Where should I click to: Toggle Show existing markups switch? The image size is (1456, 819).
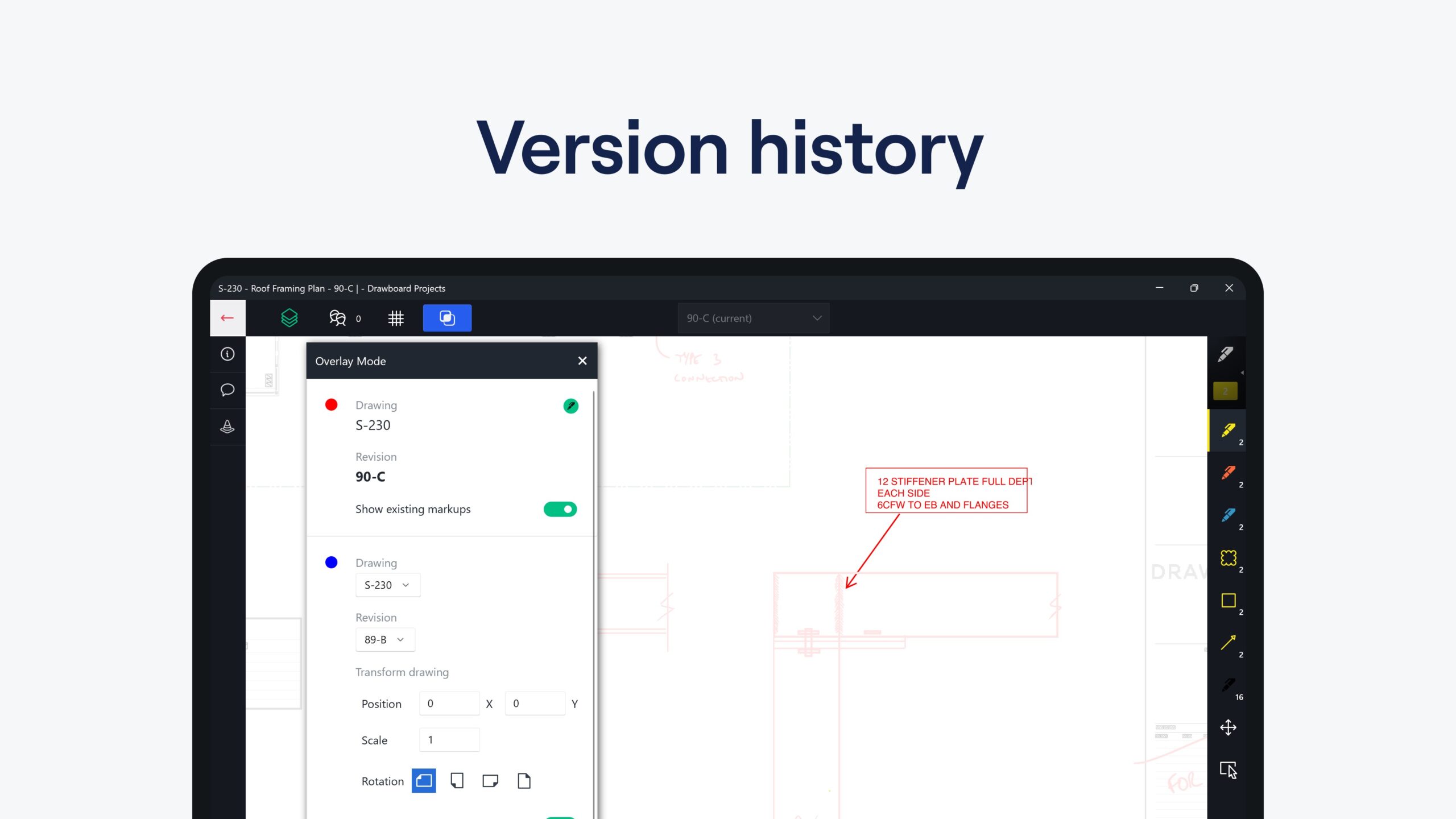[560, 509]
